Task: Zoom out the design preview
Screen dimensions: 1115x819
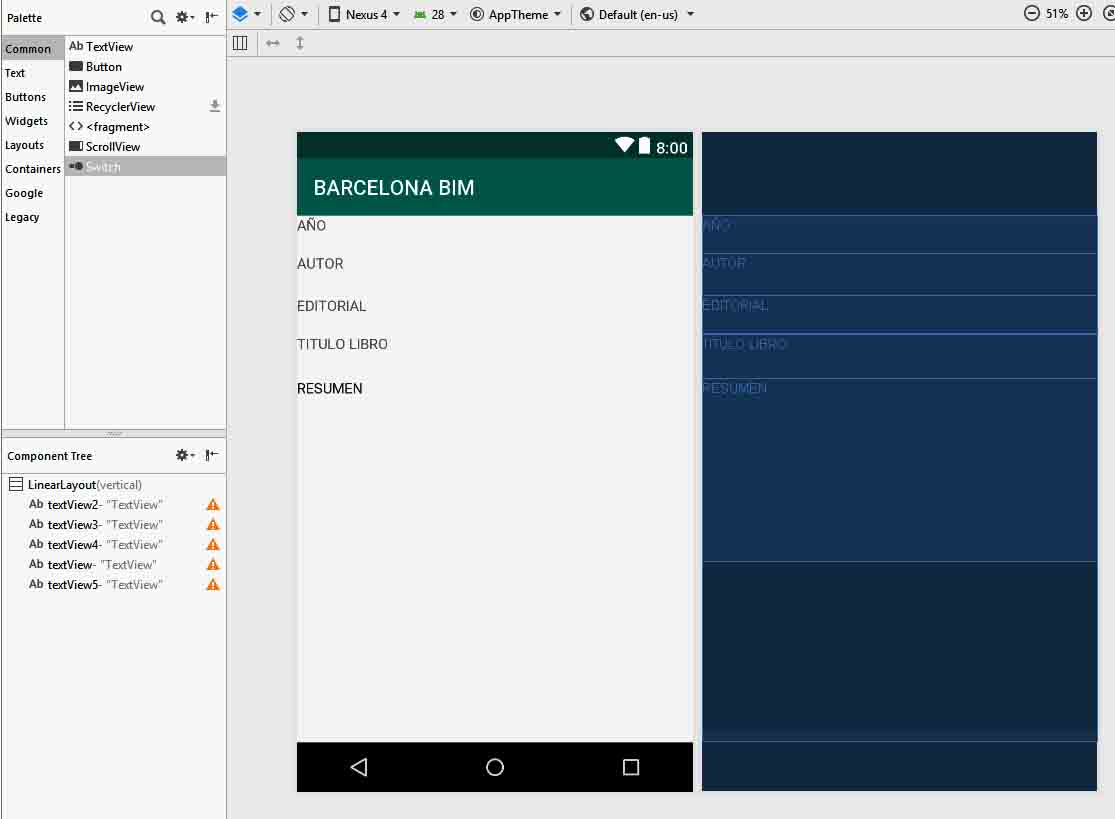Action: (1031, 14)
